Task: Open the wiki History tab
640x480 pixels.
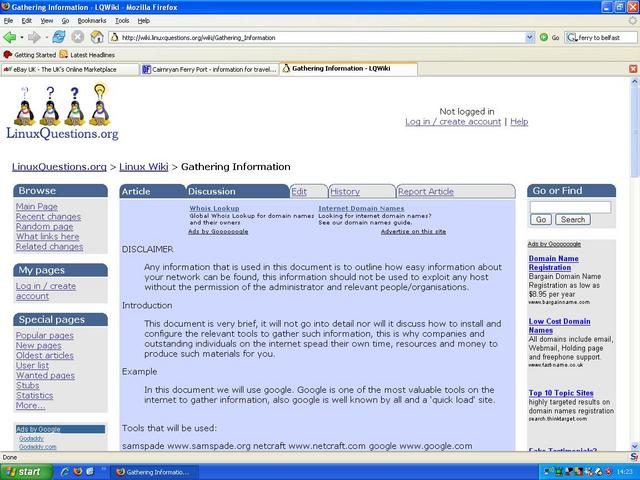Action: (345, 191)
